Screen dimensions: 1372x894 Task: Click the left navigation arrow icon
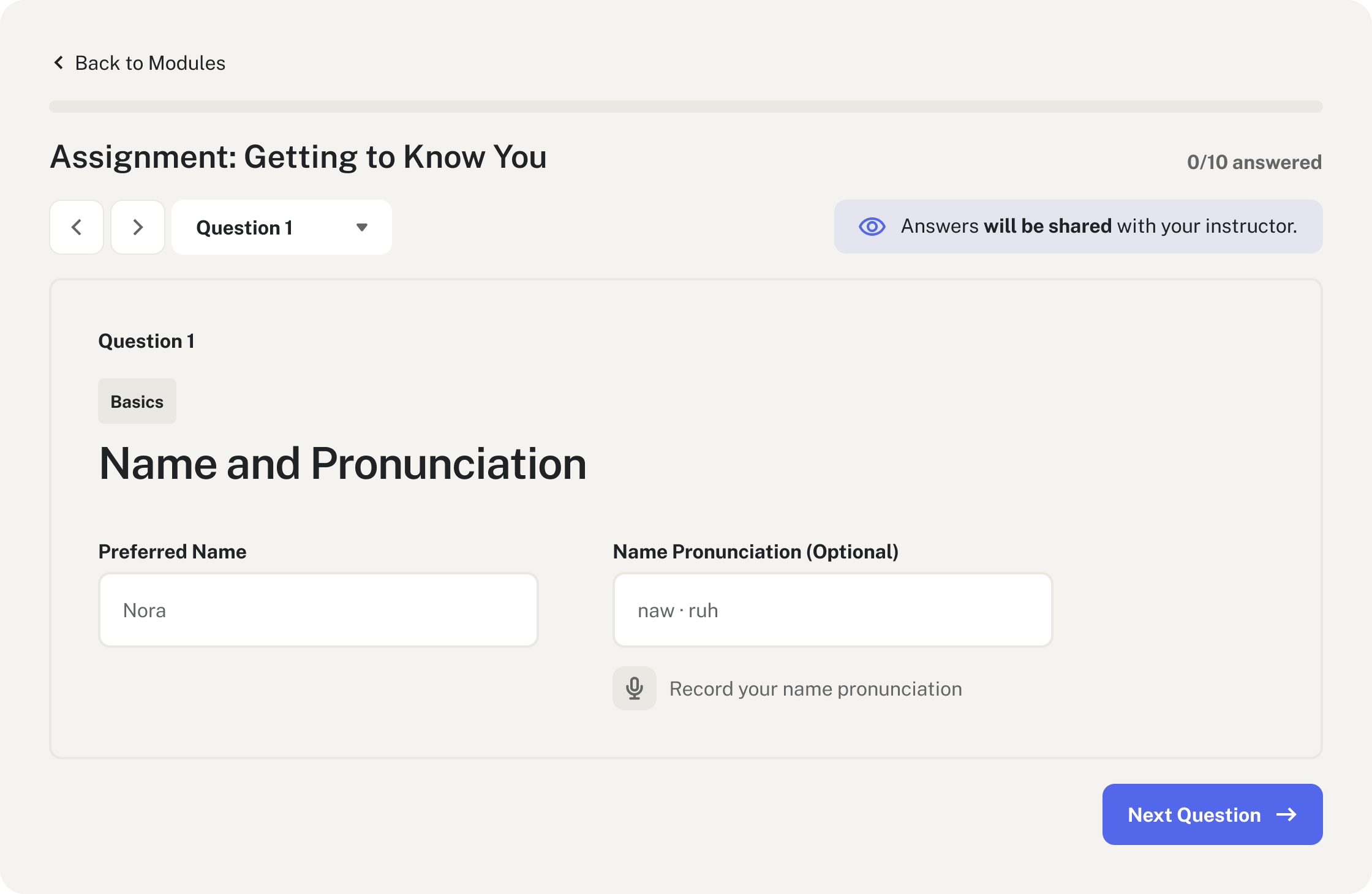(x=77, y=227)
